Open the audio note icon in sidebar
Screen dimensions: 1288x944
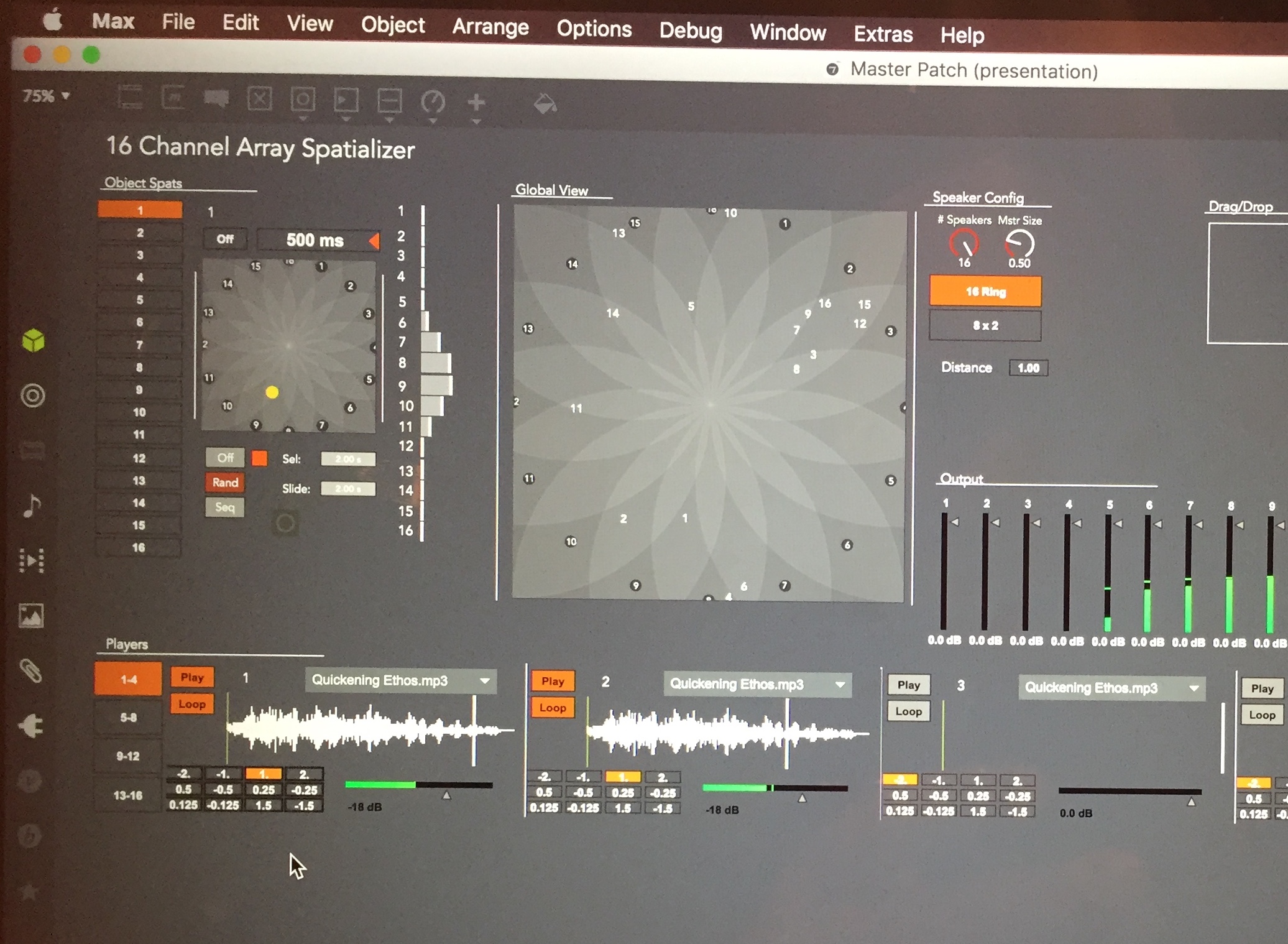click(32, 506)
